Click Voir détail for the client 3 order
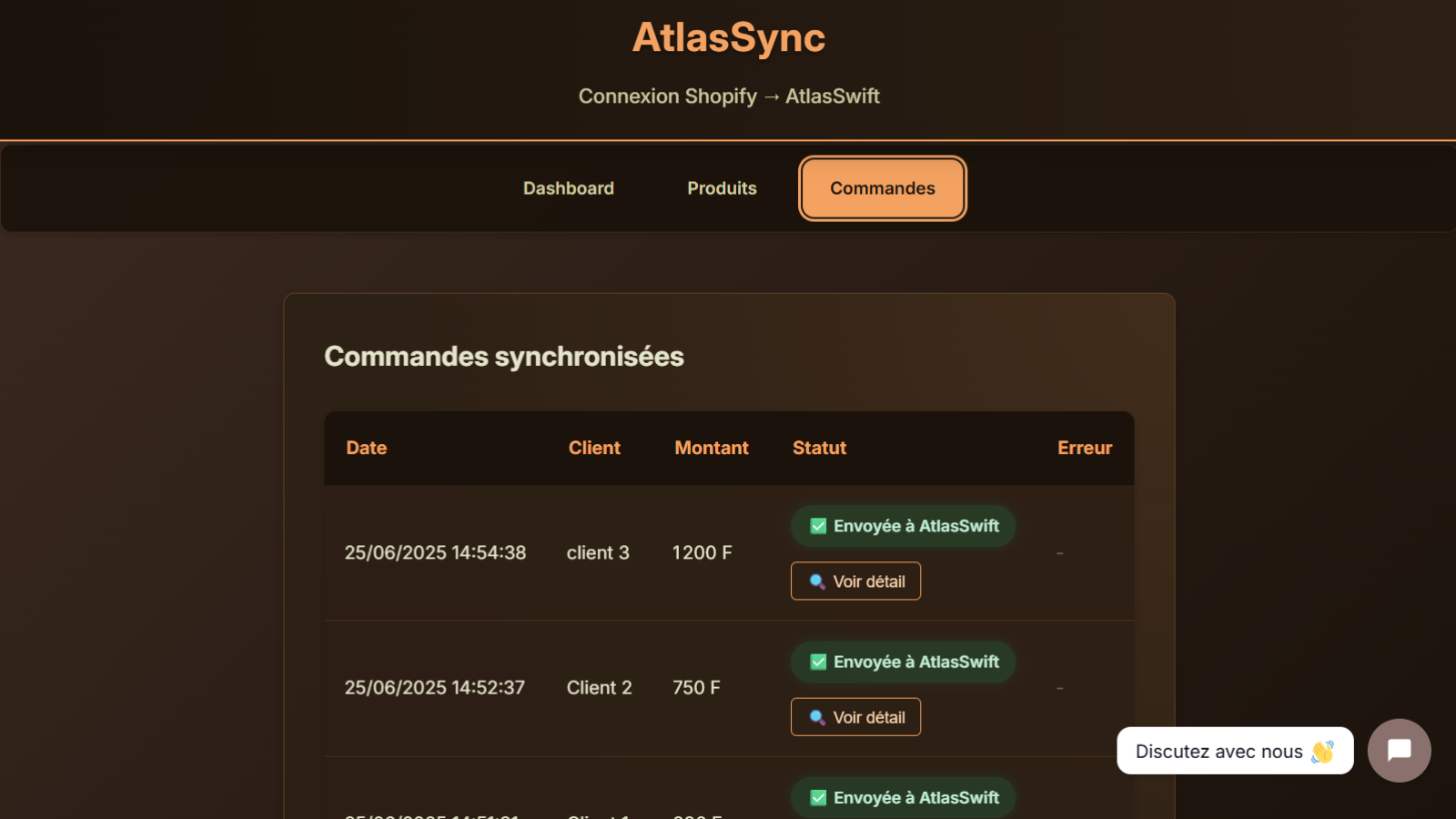1456x819 pixels. pyautogui.click(x=855, y=581)
